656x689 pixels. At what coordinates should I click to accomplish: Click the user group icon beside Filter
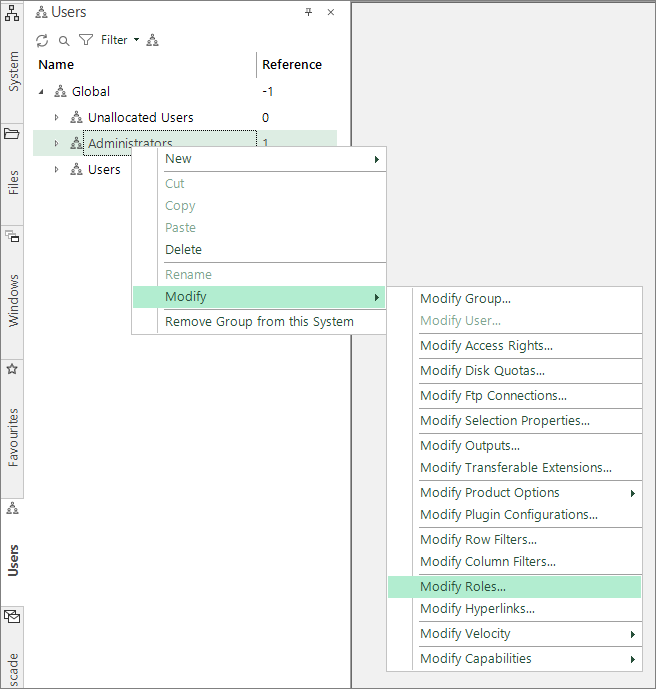152,40
